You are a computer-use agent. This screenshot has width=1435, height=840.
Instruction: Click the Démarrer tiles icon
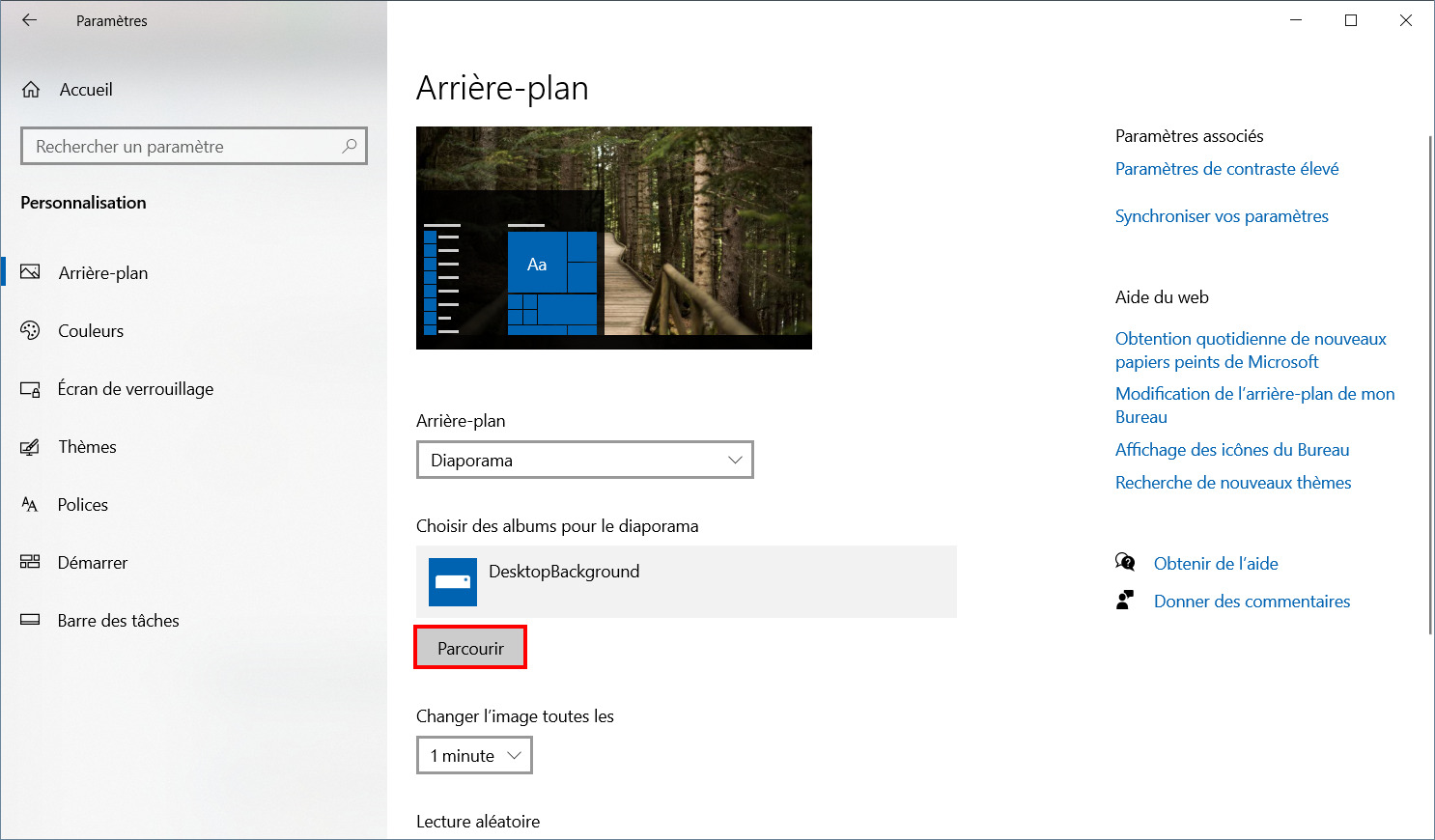click(x=30, y=562)
